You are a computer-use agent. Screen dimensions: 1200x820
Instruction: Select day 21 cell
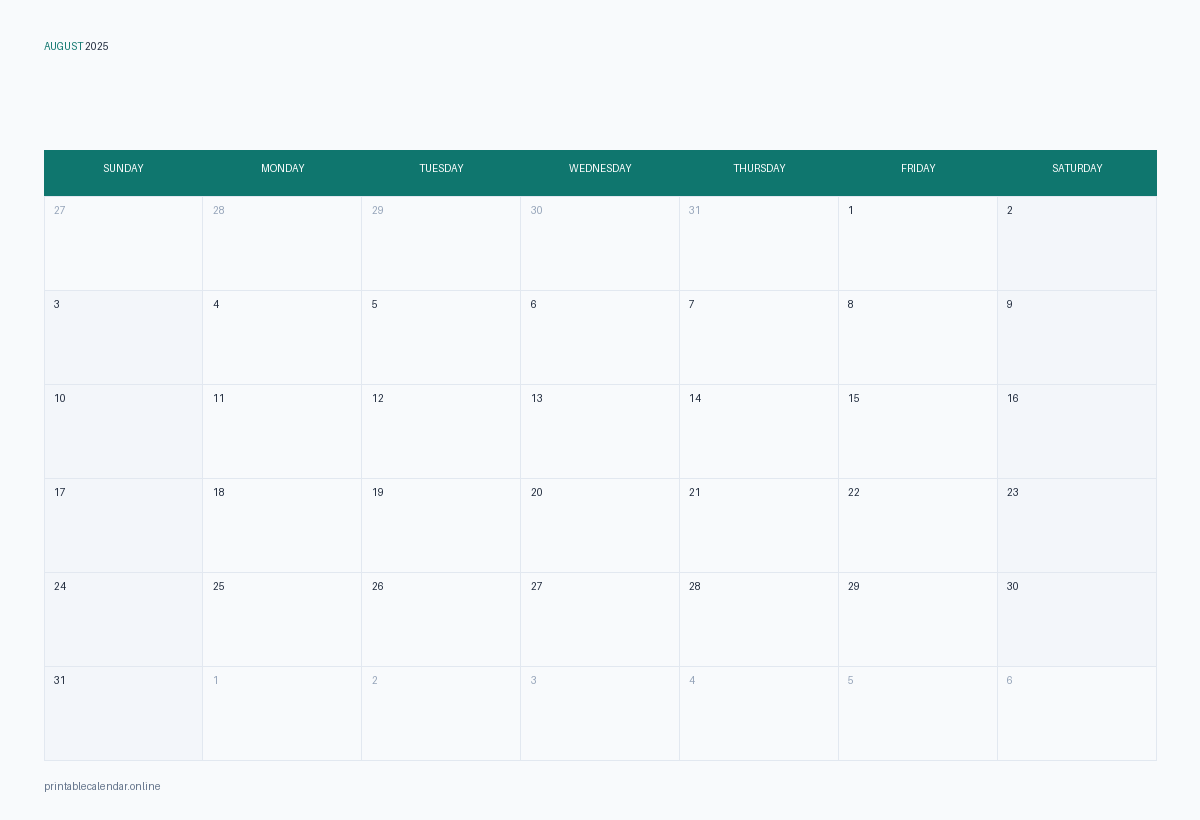pos(759,526)
